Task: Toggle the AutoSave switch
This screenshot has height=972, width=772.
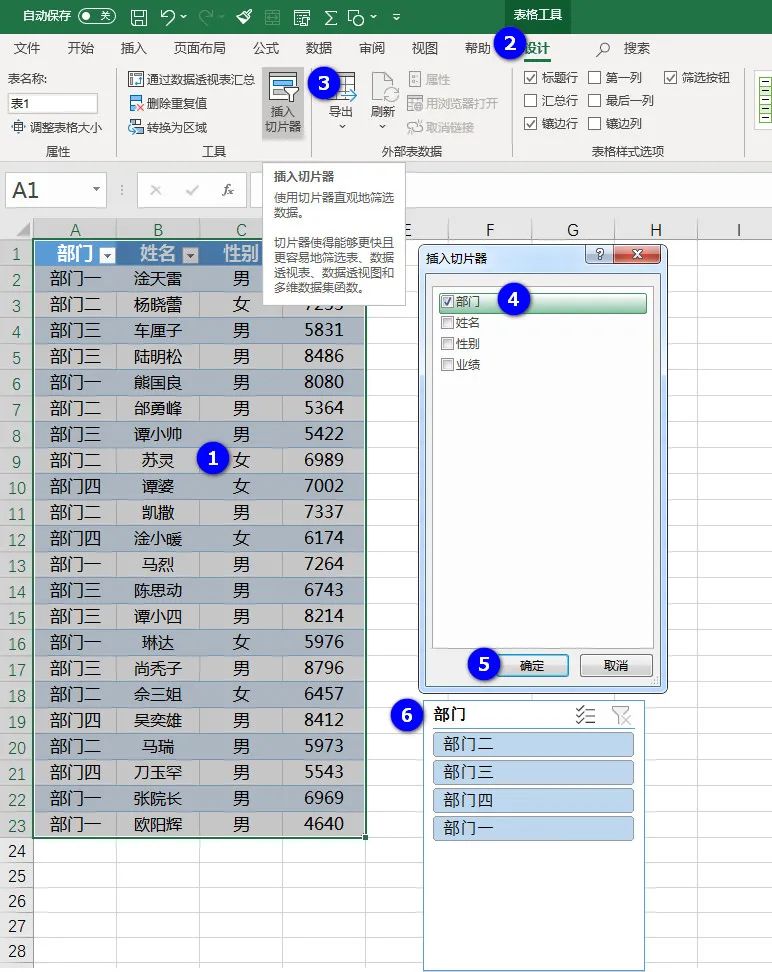Action: [x=97, y=16]
